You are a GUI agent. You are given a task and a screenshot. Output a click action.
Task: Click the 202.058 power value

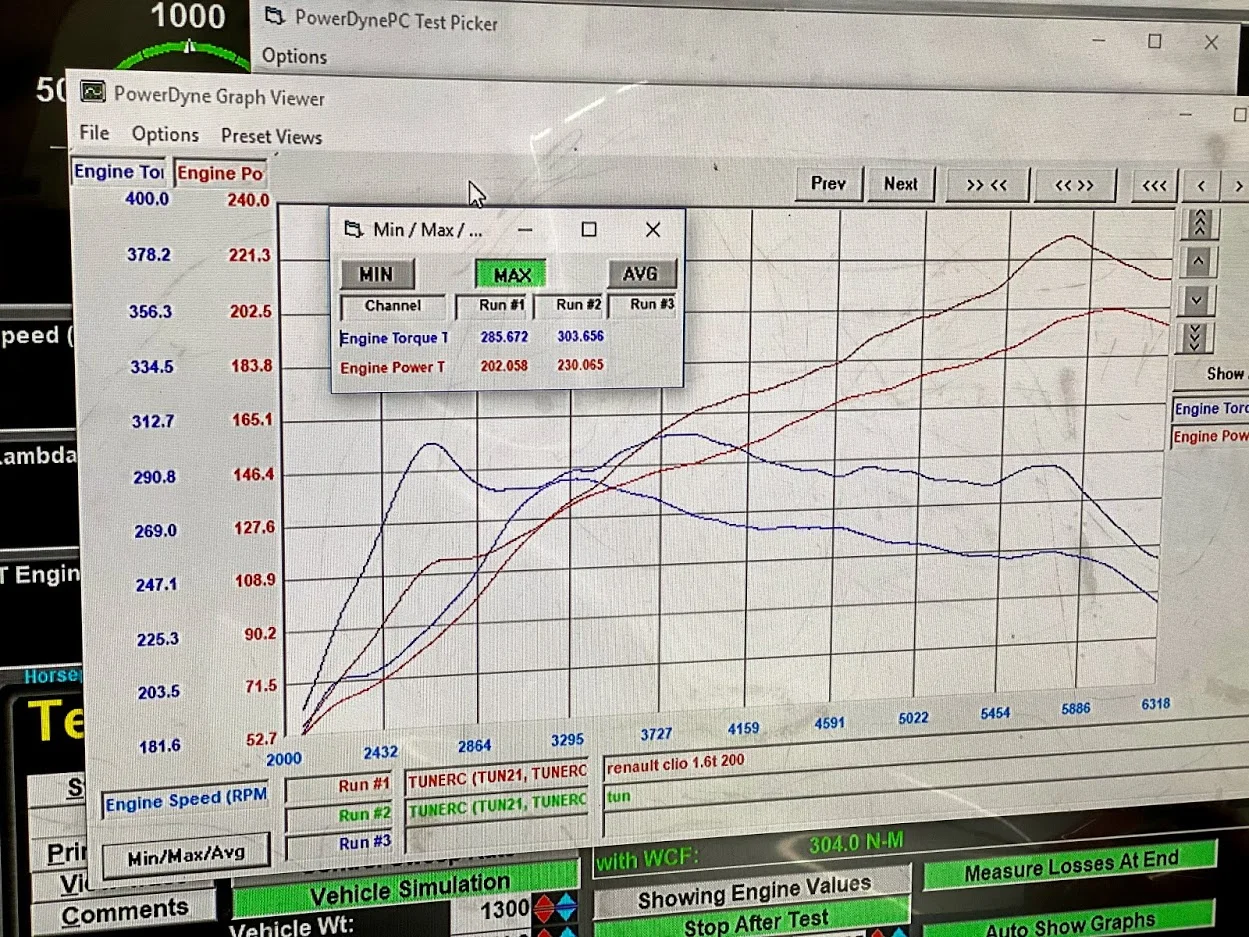(503, 366)
